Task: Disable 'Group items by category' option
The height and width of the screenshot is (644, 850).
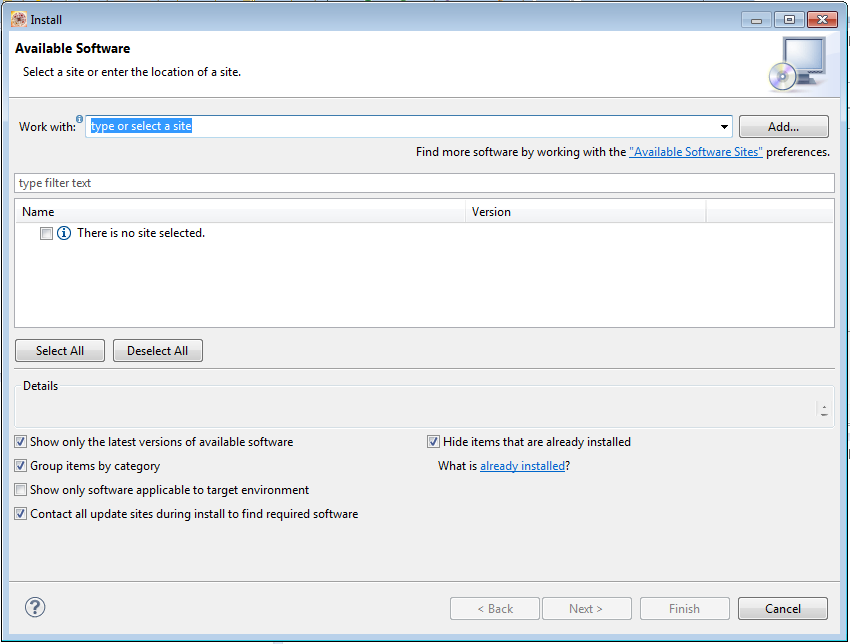Action: [21, 466]
